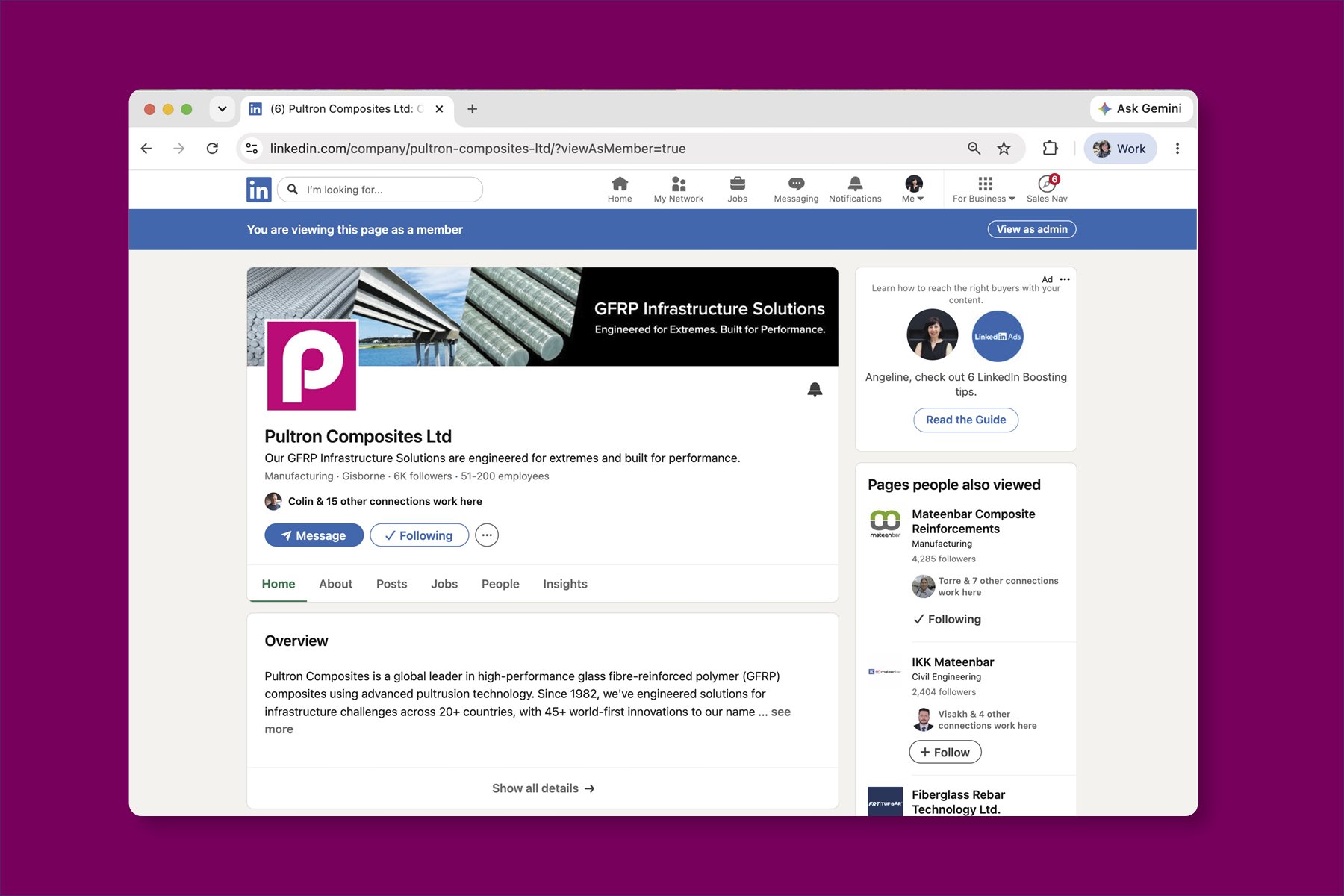The image size is (1344, 896).
Task: Click the page notification bell icon
Action: pos(815,389)
